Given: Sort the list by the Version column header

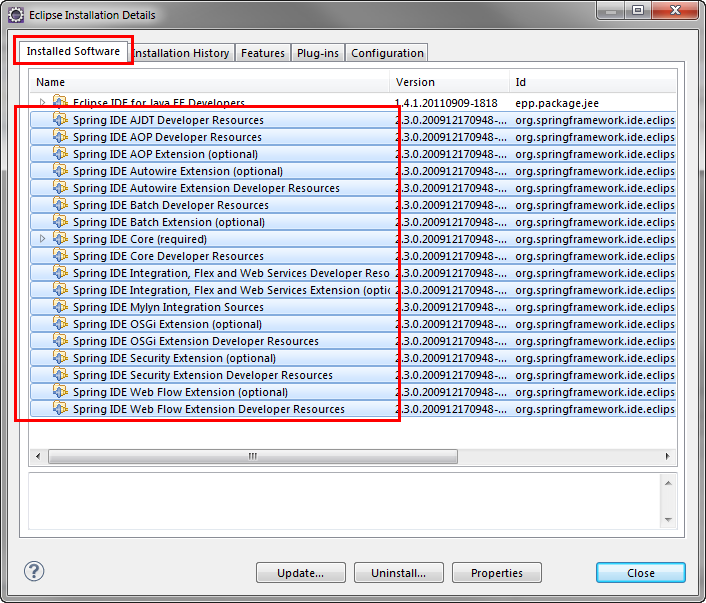Looking at the screenshot, I should pos(449,82).
